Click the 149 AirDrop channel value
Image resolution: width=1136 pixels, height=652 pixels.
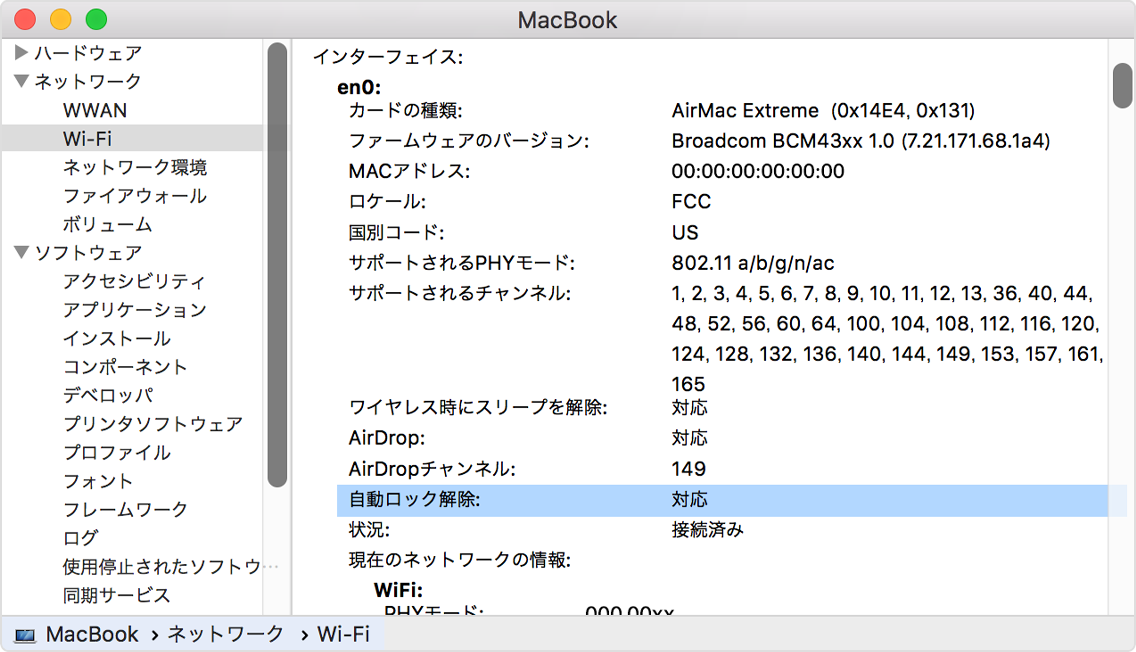688,469
